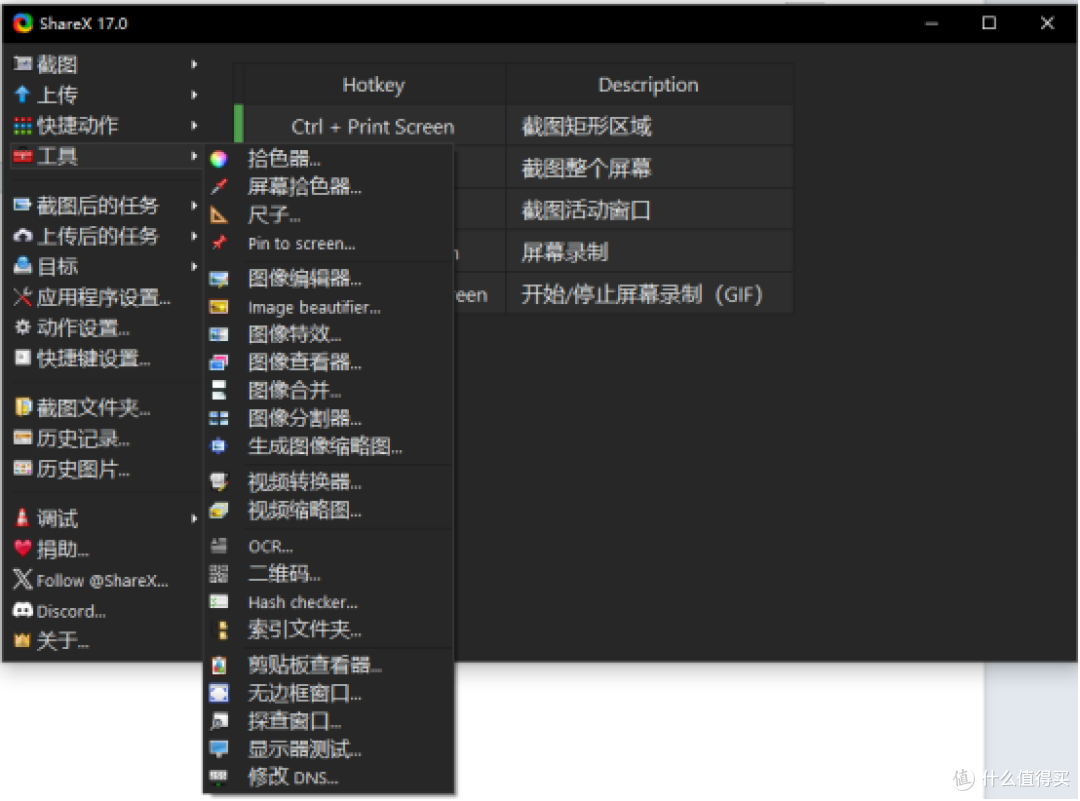
Task: Follow @ShareX on X link
Action: (x=105, y=581)
